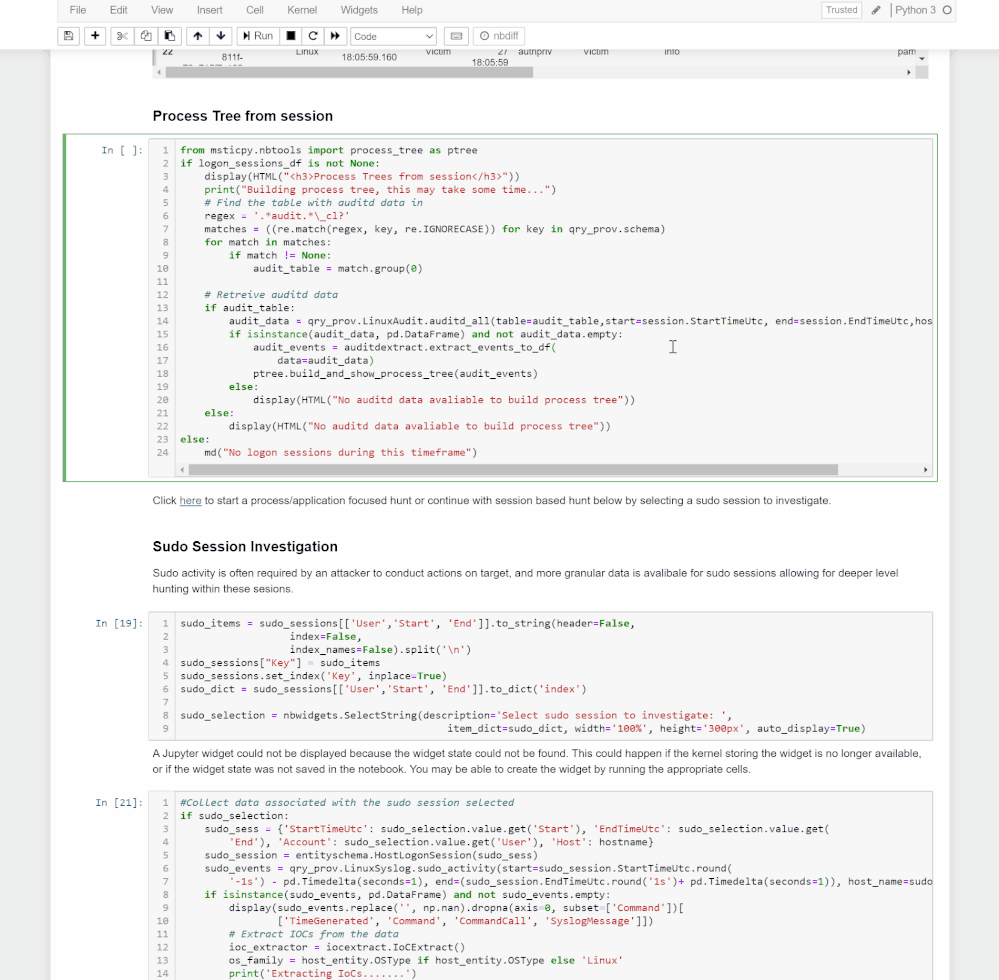
Task: Click the code cell scrollbar right arrow
Action: [925, 470]
